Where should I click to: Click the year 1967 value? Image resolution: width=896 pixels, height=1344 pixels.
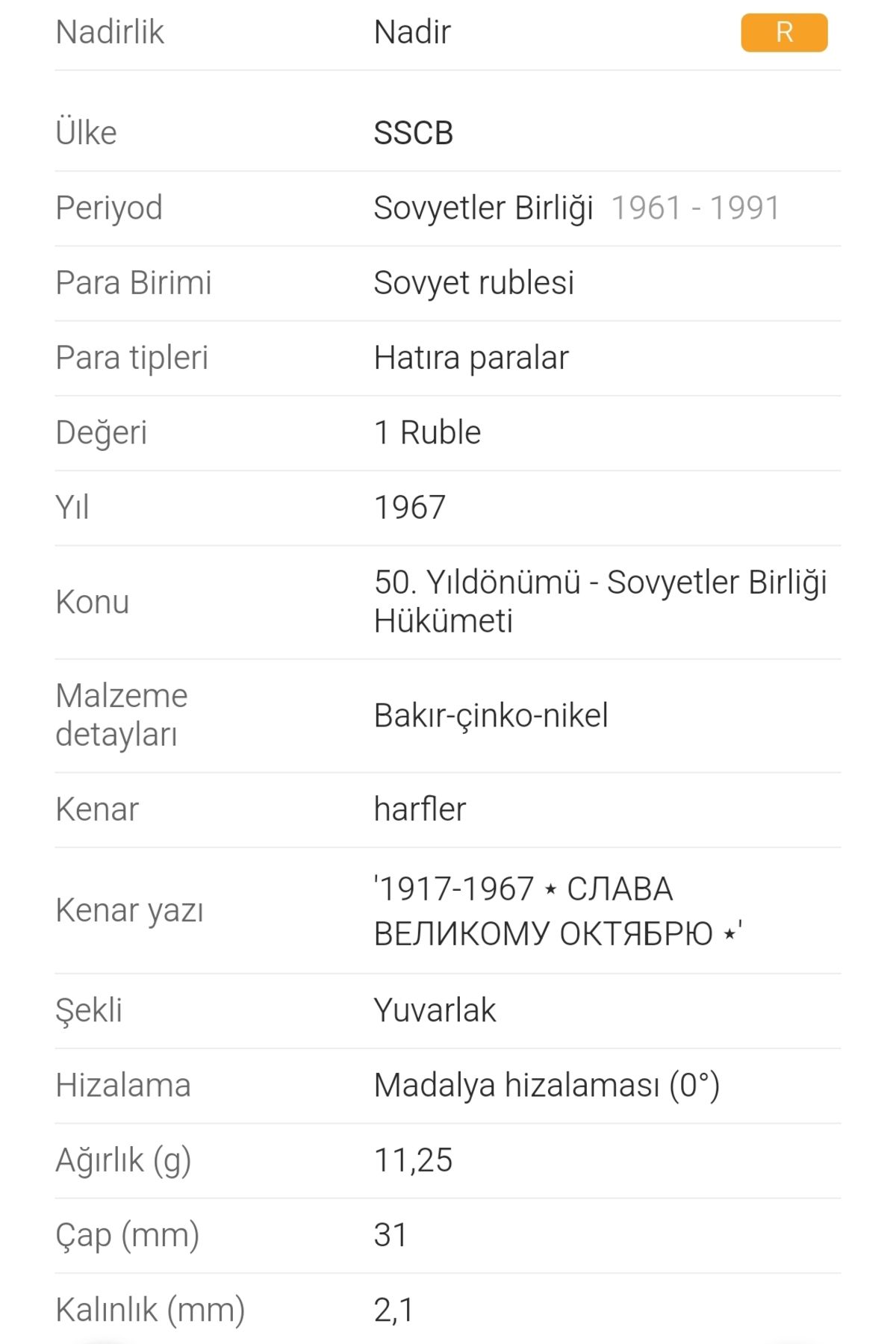tap(410, 508)
